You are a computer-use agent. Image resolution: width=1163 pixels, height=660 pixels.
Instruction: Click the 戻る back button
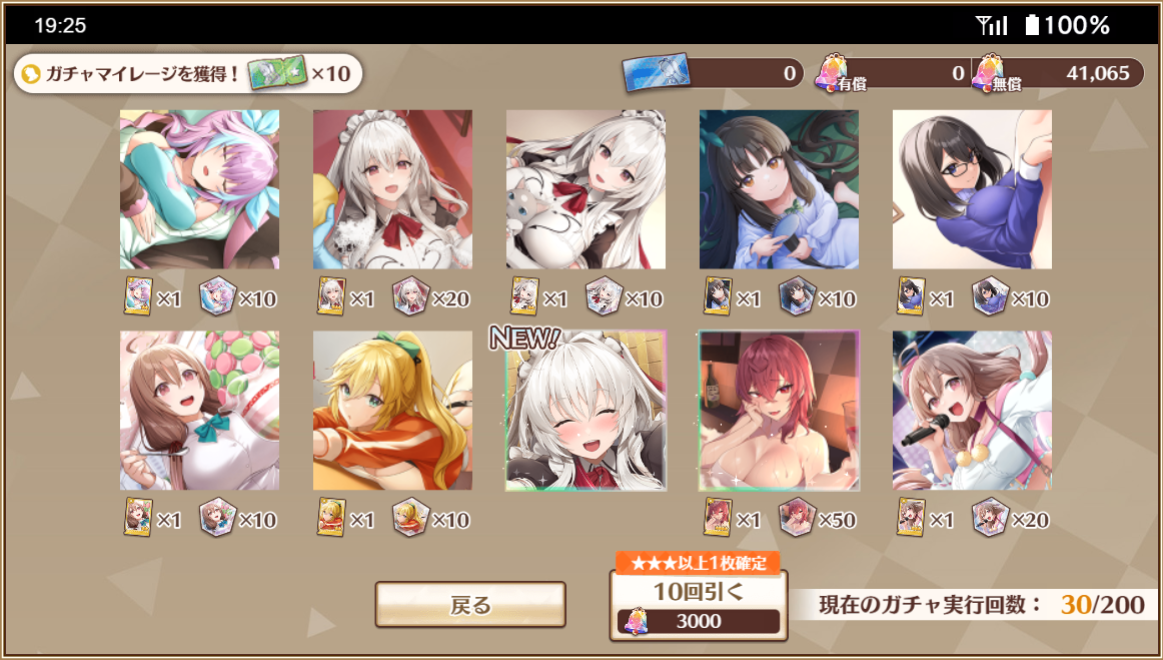tap(470, 604)
